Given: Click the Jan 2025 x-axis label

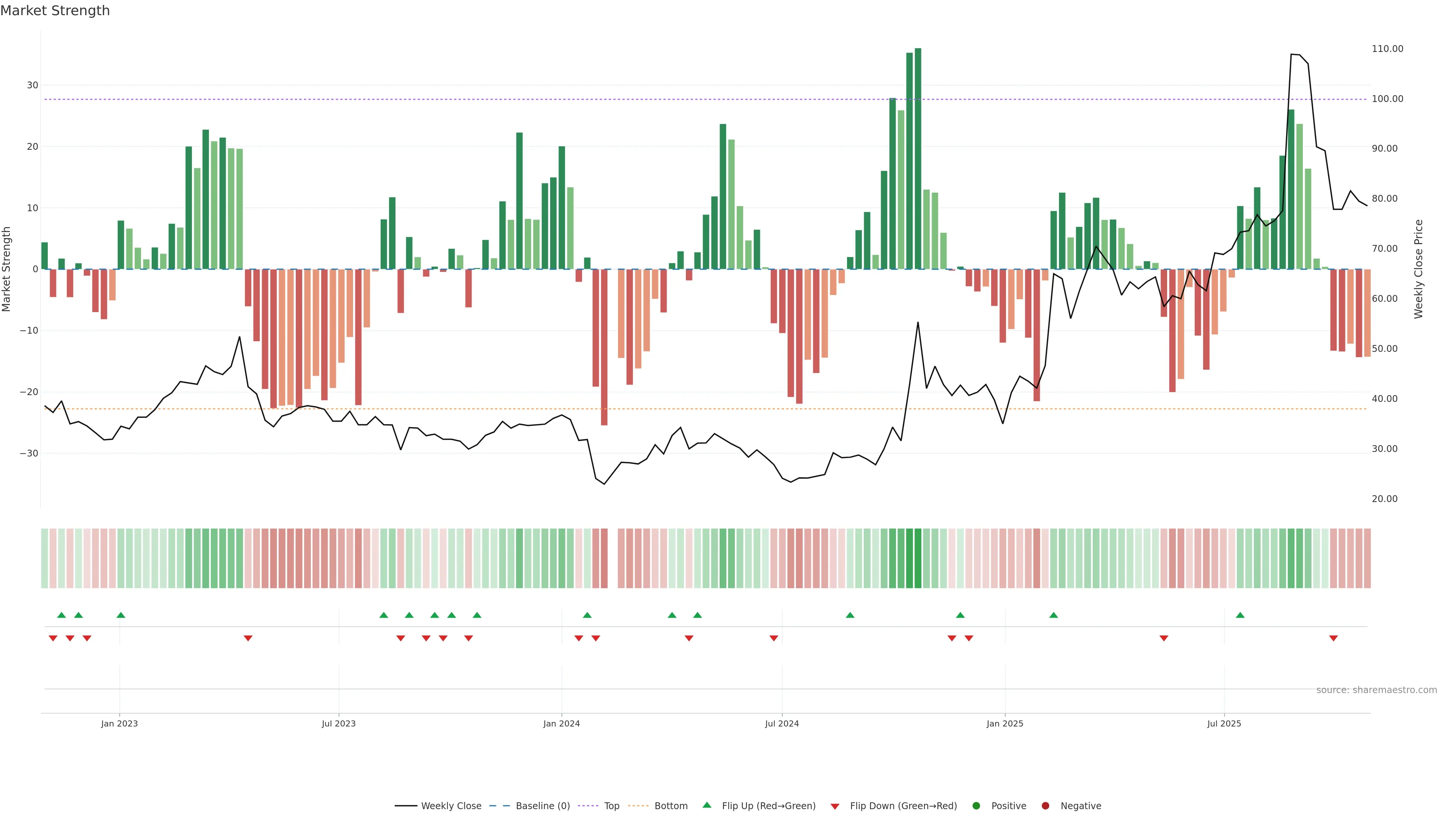Looking at the screenshot, I should pyautogui.click(x=1004, y=723).
